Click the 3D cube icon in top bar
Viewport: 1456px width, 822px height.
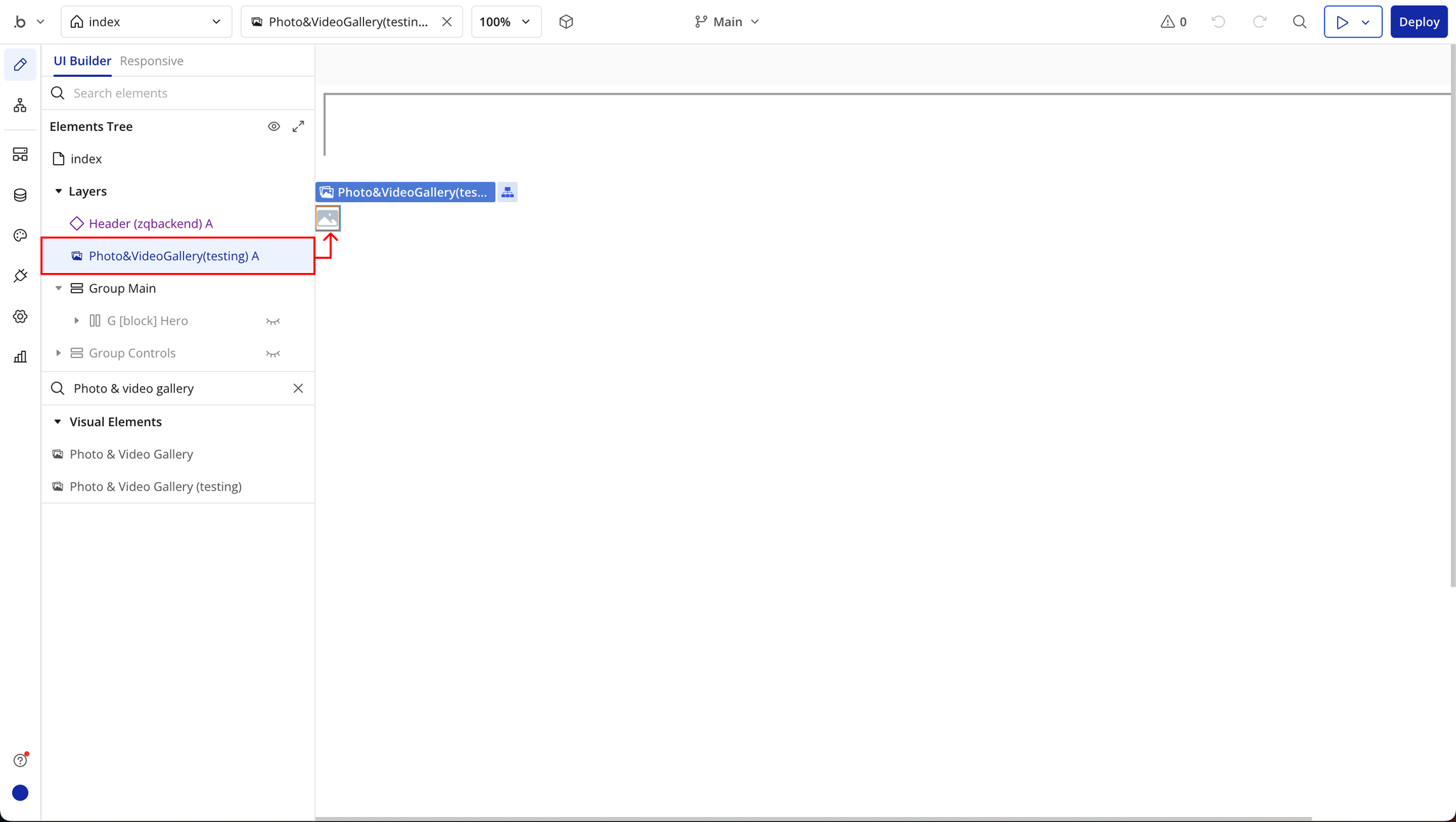pos(566,22)
